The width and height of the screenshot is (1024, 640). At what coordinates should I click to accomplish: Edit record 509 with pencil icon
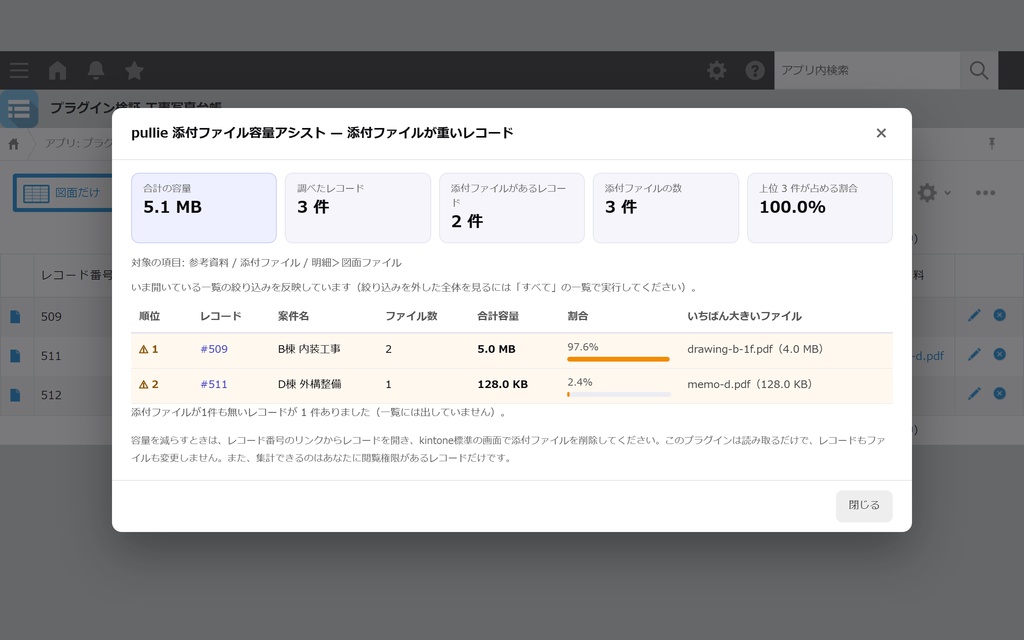click(x=974, y=315)
